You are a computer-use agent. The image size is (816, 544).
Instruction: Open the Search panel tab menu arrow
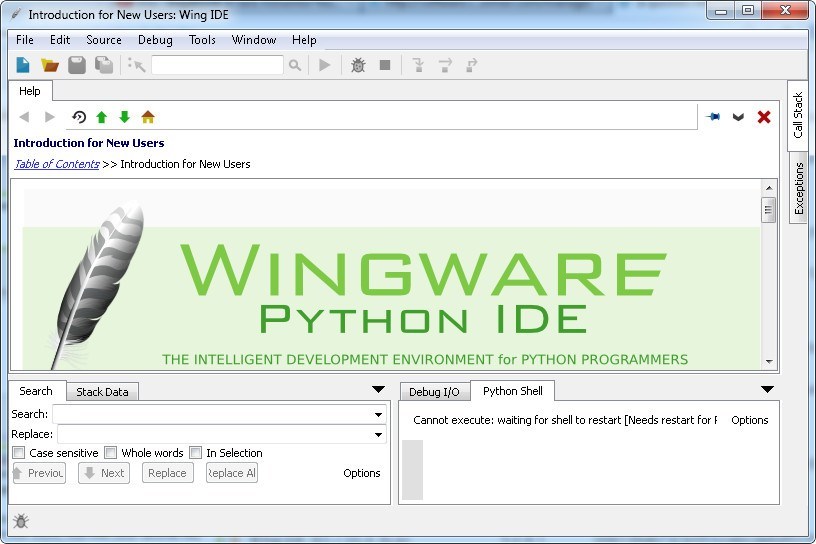click(x=378, y=389)
